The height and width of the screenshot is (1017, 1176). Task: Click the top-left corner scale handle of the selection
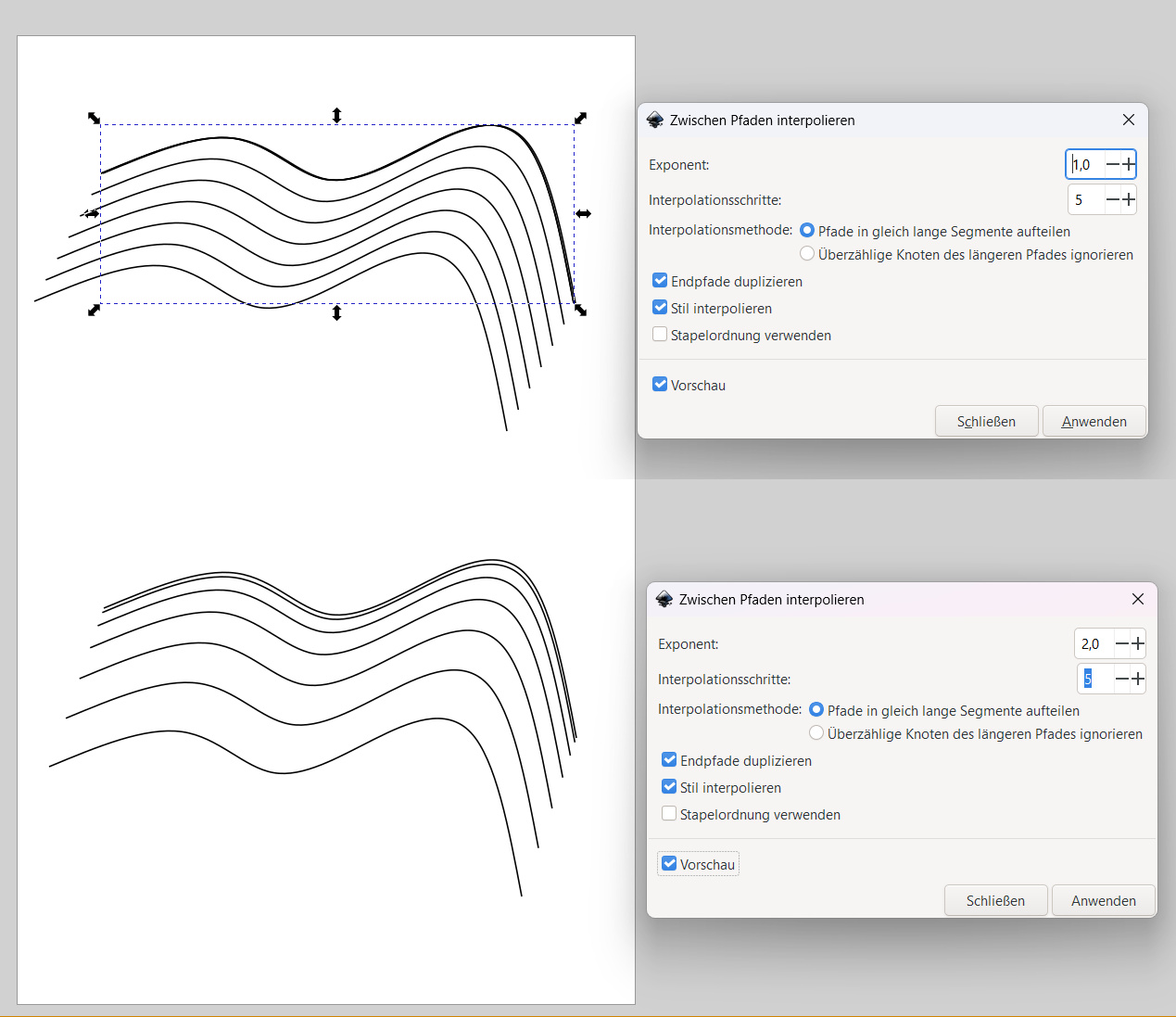tap(94, 118)
